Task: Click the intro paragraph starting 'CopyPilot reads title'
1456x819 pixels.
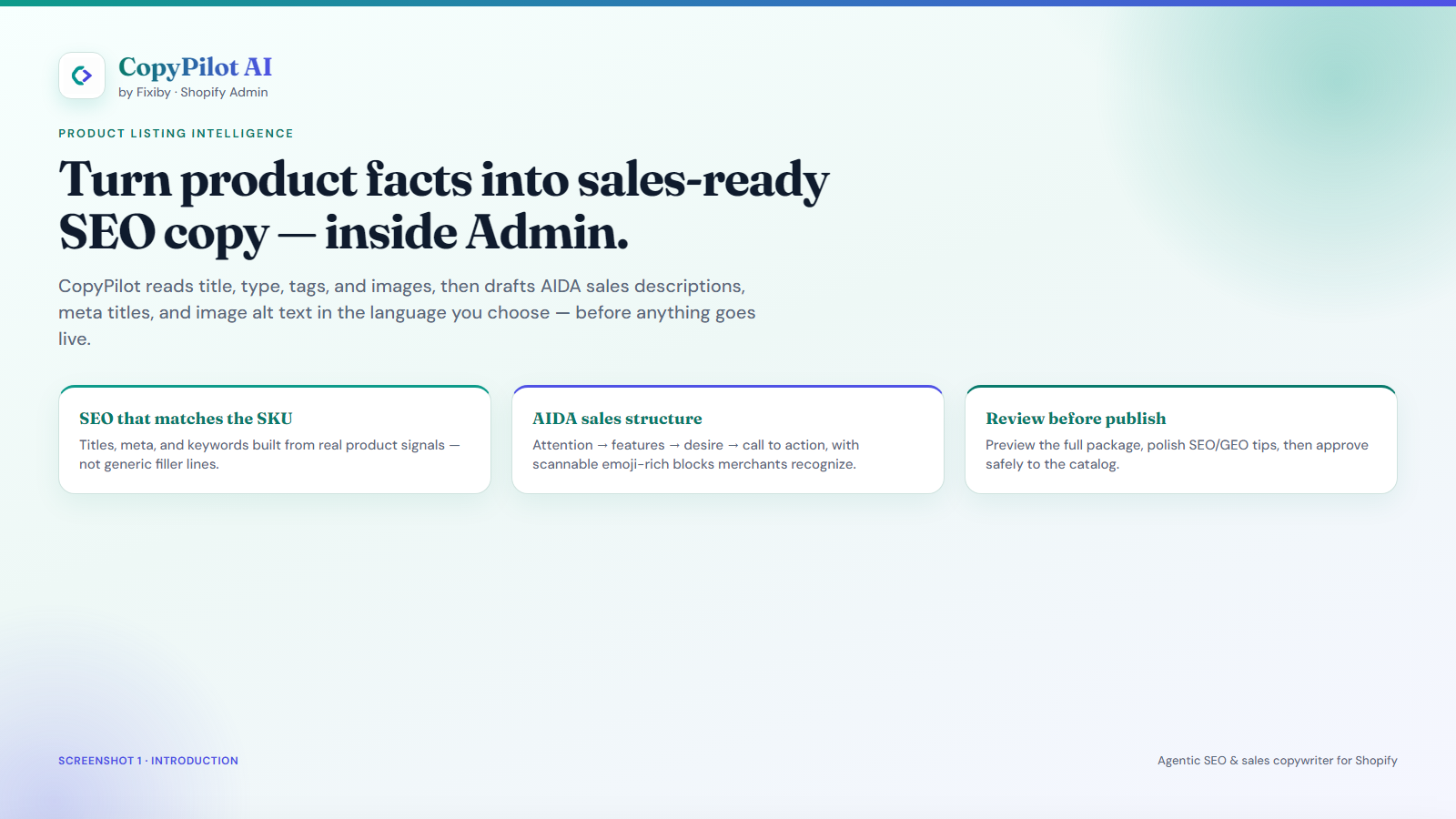Action: tap(407, 312)
